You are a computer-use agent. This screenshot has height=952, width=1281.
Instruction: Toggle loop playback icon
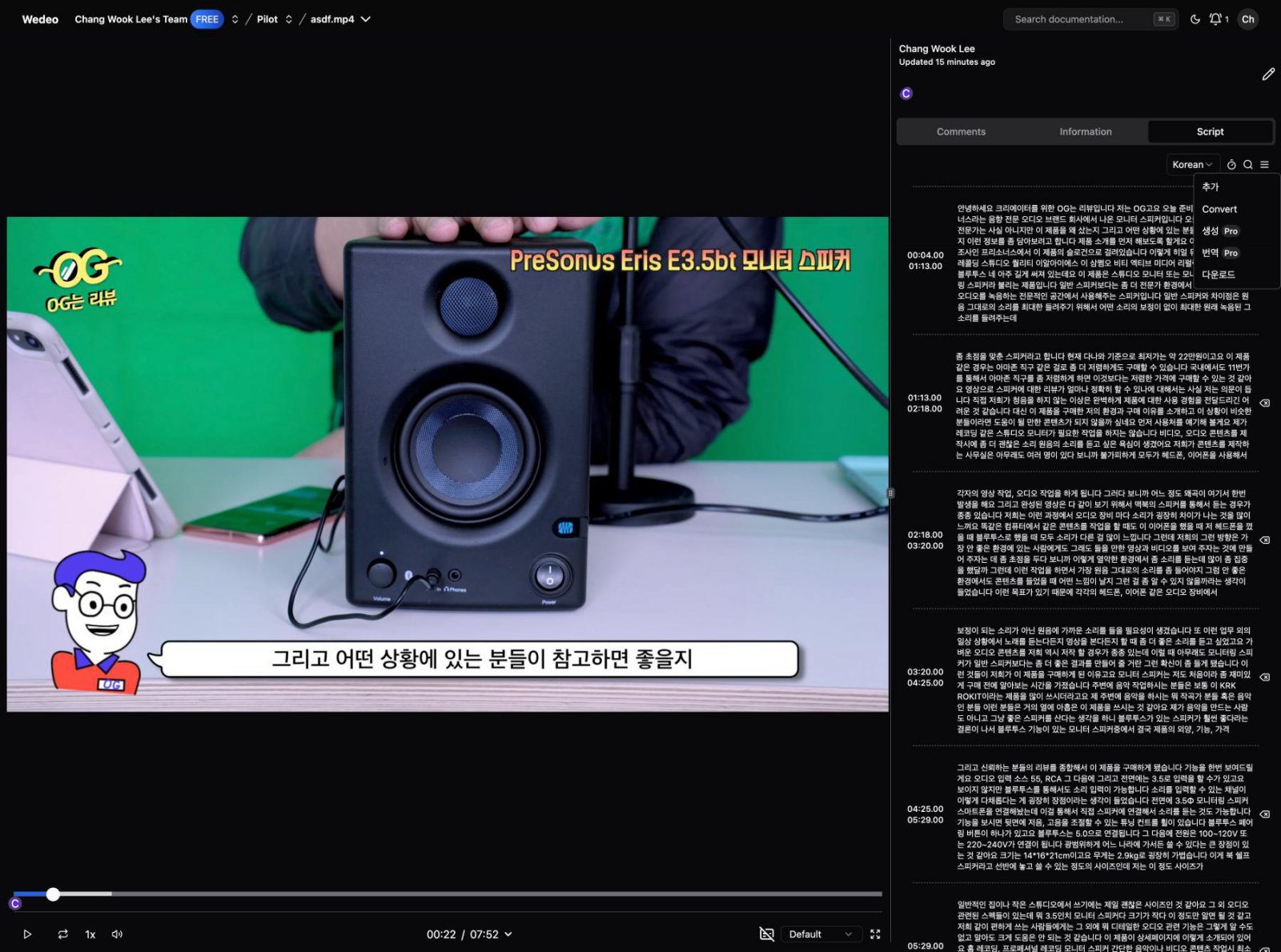pos(62,934)
